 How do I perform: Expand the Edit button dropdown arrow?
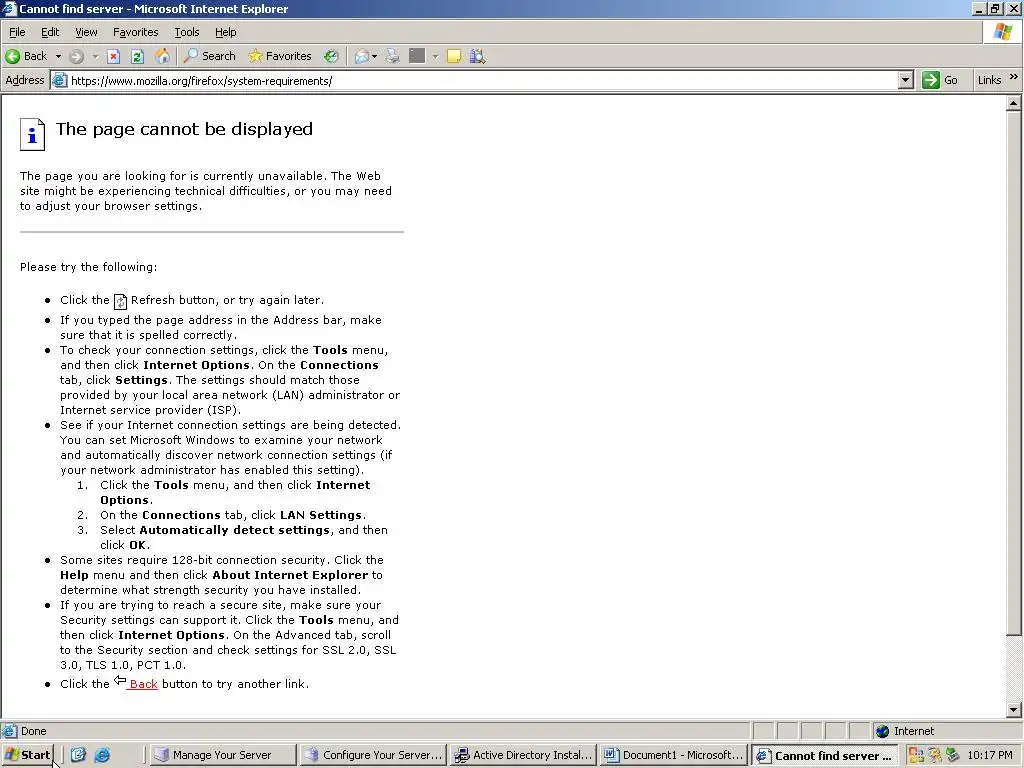pos(435,56)
